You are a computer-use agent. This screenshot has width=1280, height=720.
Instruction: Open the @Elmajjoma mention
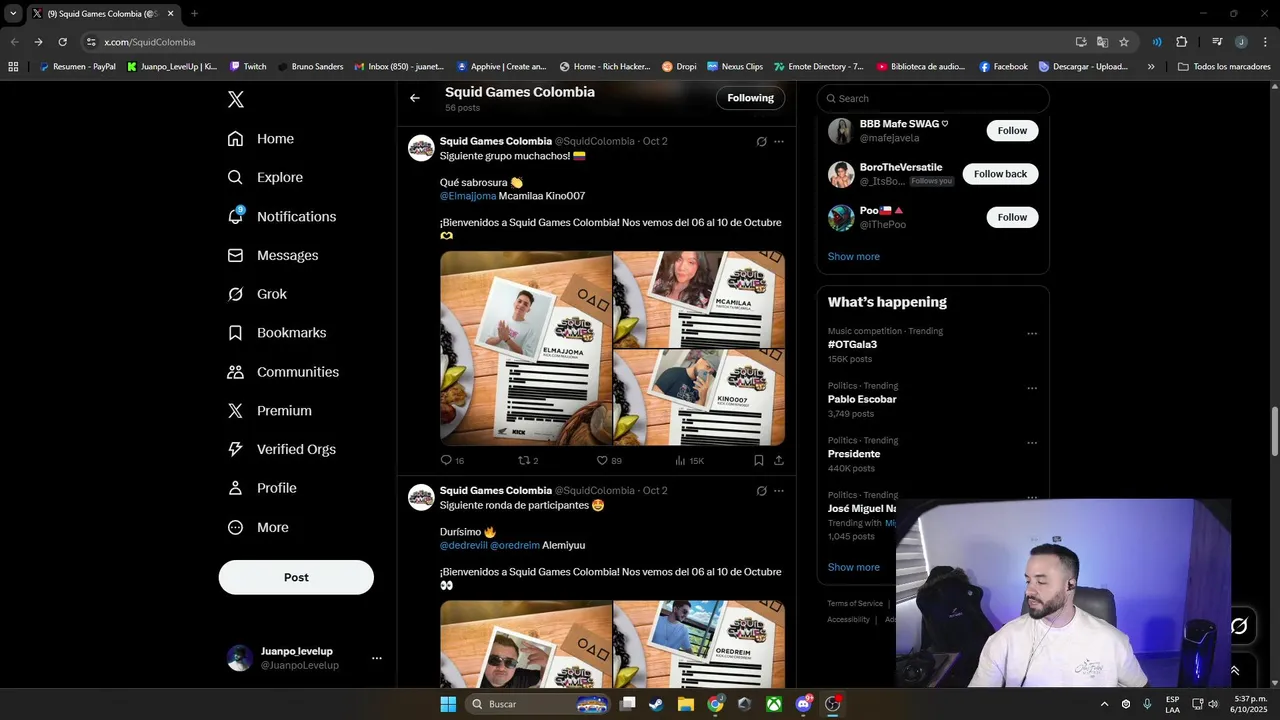(468, 196)
